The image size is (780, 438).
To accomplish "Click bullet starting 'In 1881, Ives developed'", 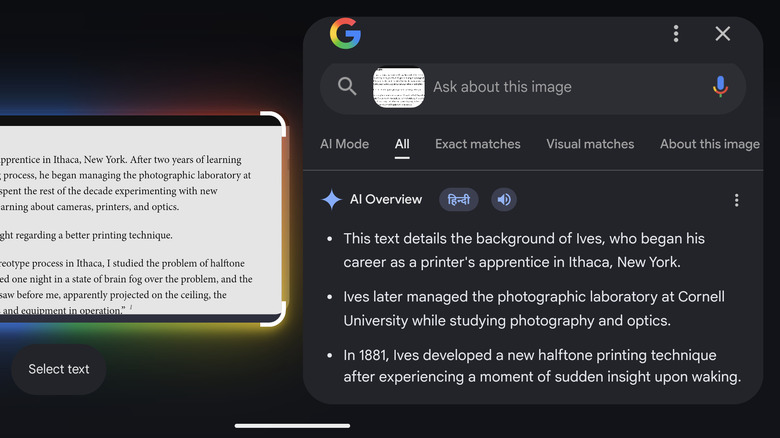I will click(542, 366).
